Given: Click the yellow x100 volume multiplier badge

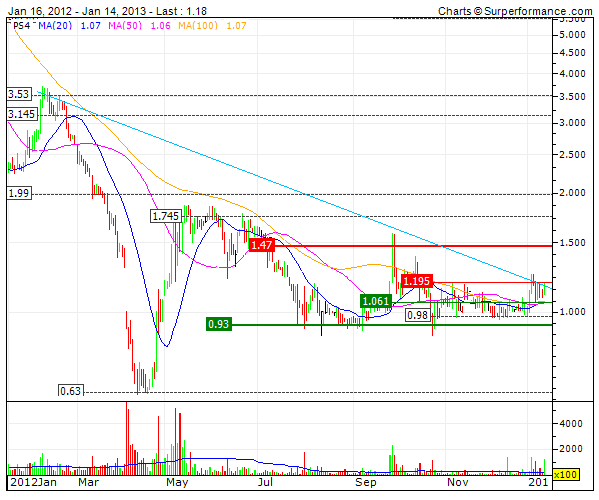Looking at the screenshot, I should (565, 475).
